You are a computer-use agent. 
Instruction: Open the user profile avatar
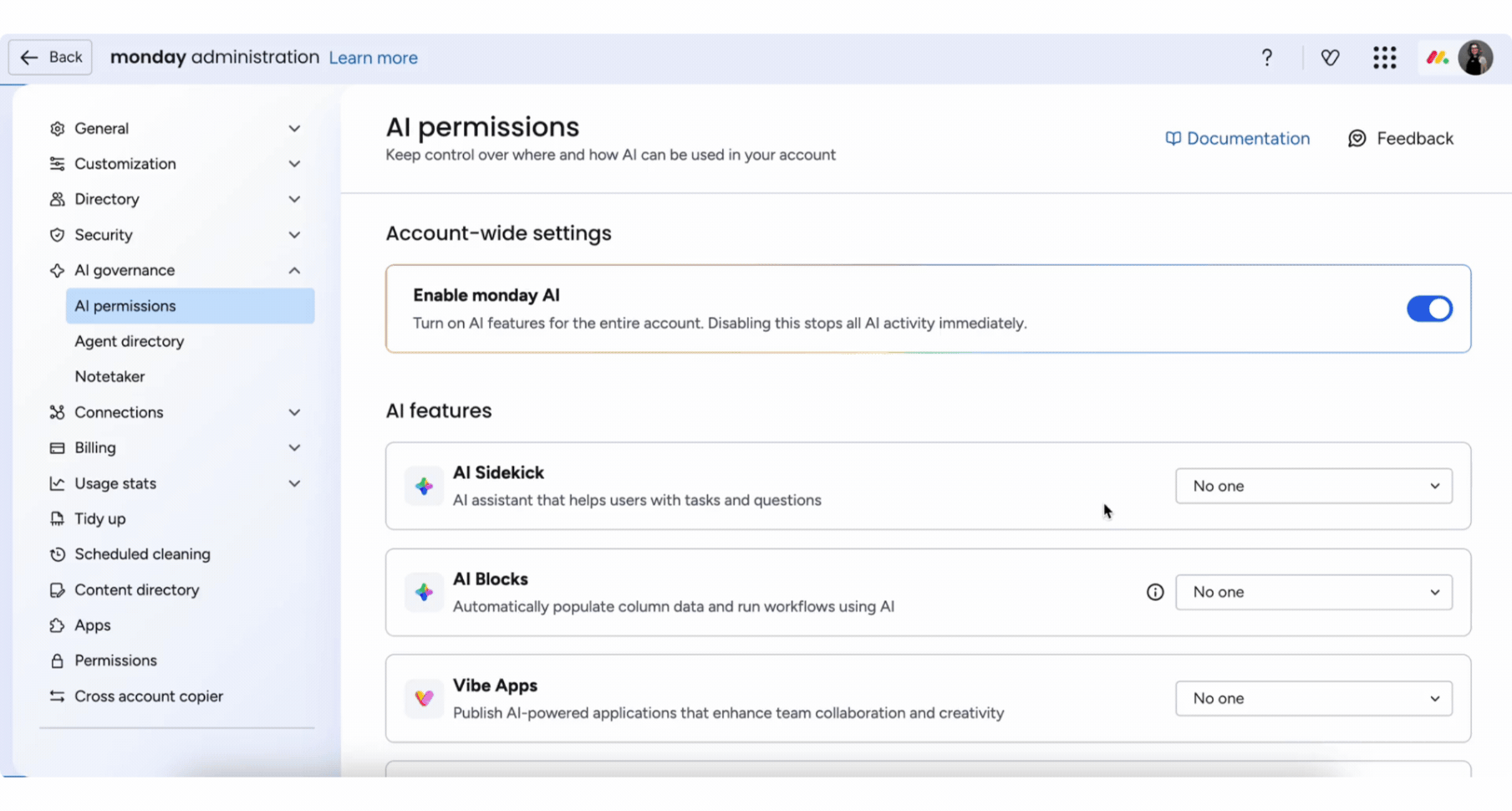1475,57
